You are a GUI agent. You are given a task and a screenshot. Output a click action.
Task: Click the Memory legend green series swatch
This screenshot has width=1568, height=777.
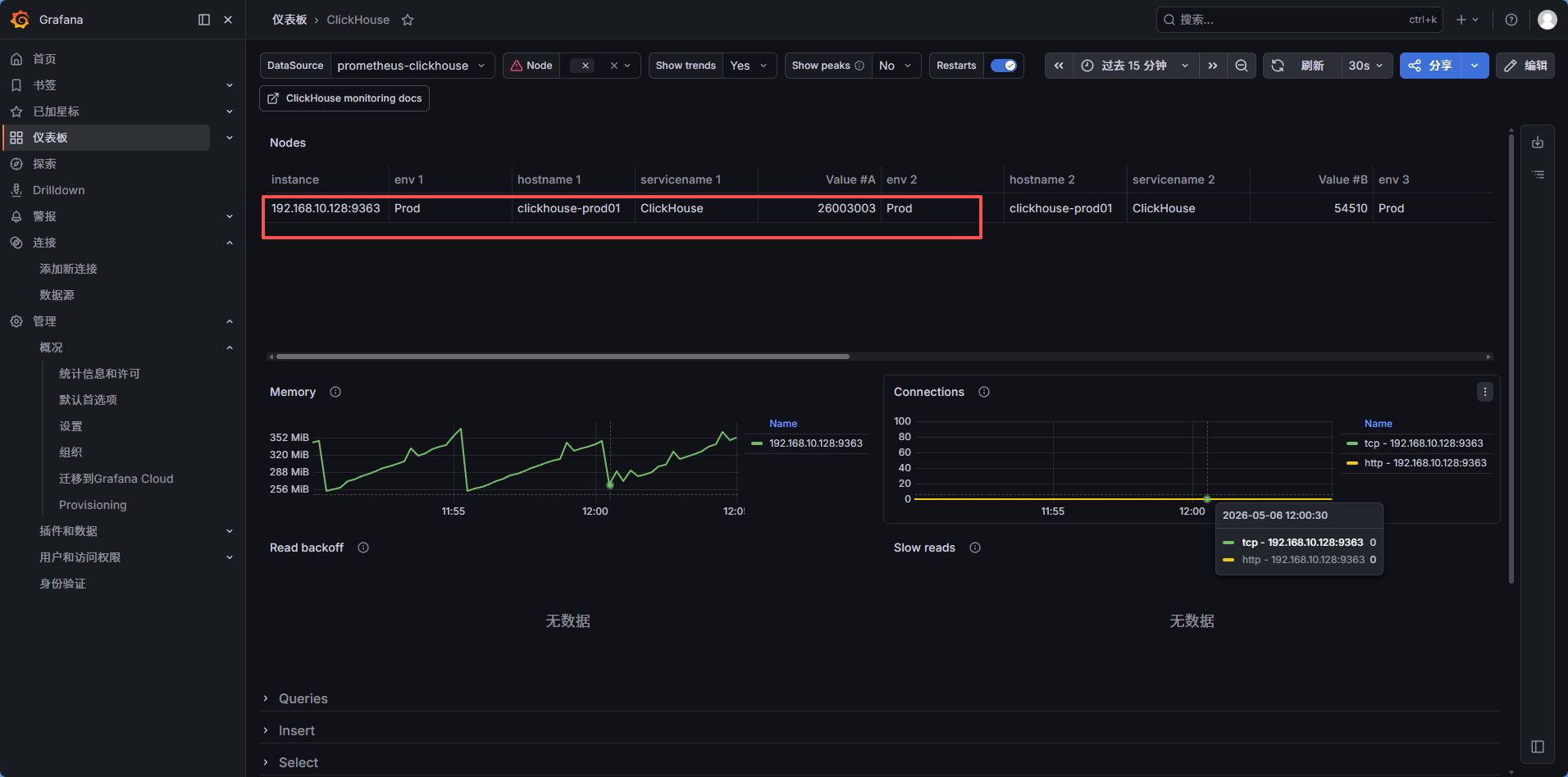click(x=757, y=443)
